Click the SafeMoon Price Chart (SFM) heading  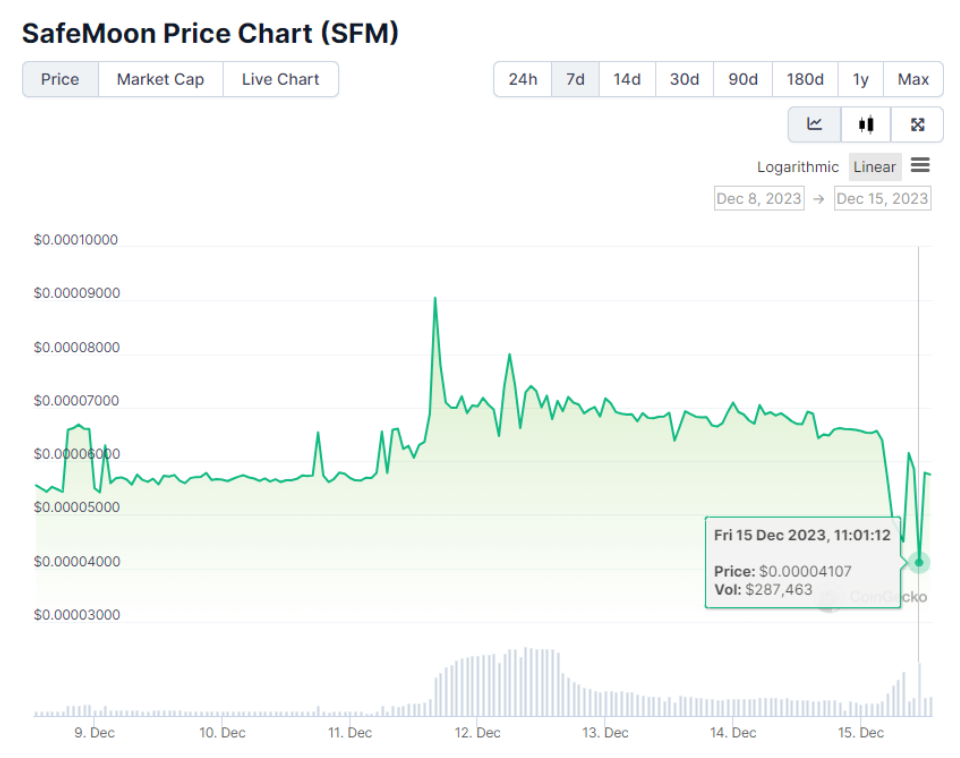pyautogui.click(x=210, y=33)
